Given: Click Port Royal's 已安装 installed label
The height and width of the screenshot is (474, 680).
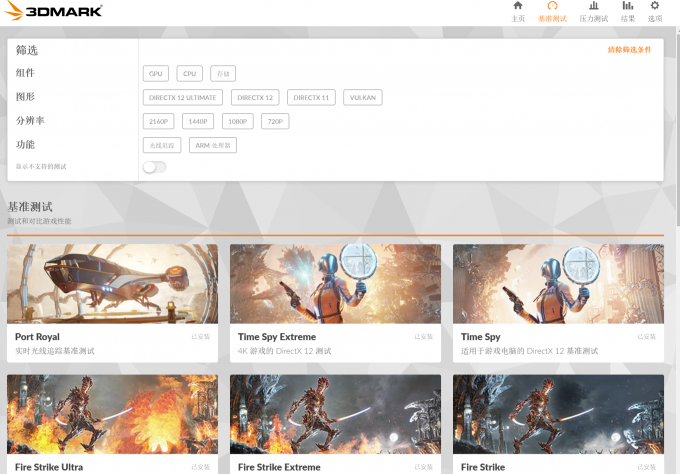Looking at the screenshot, I should pyautogui.click(x=201, y=337).
